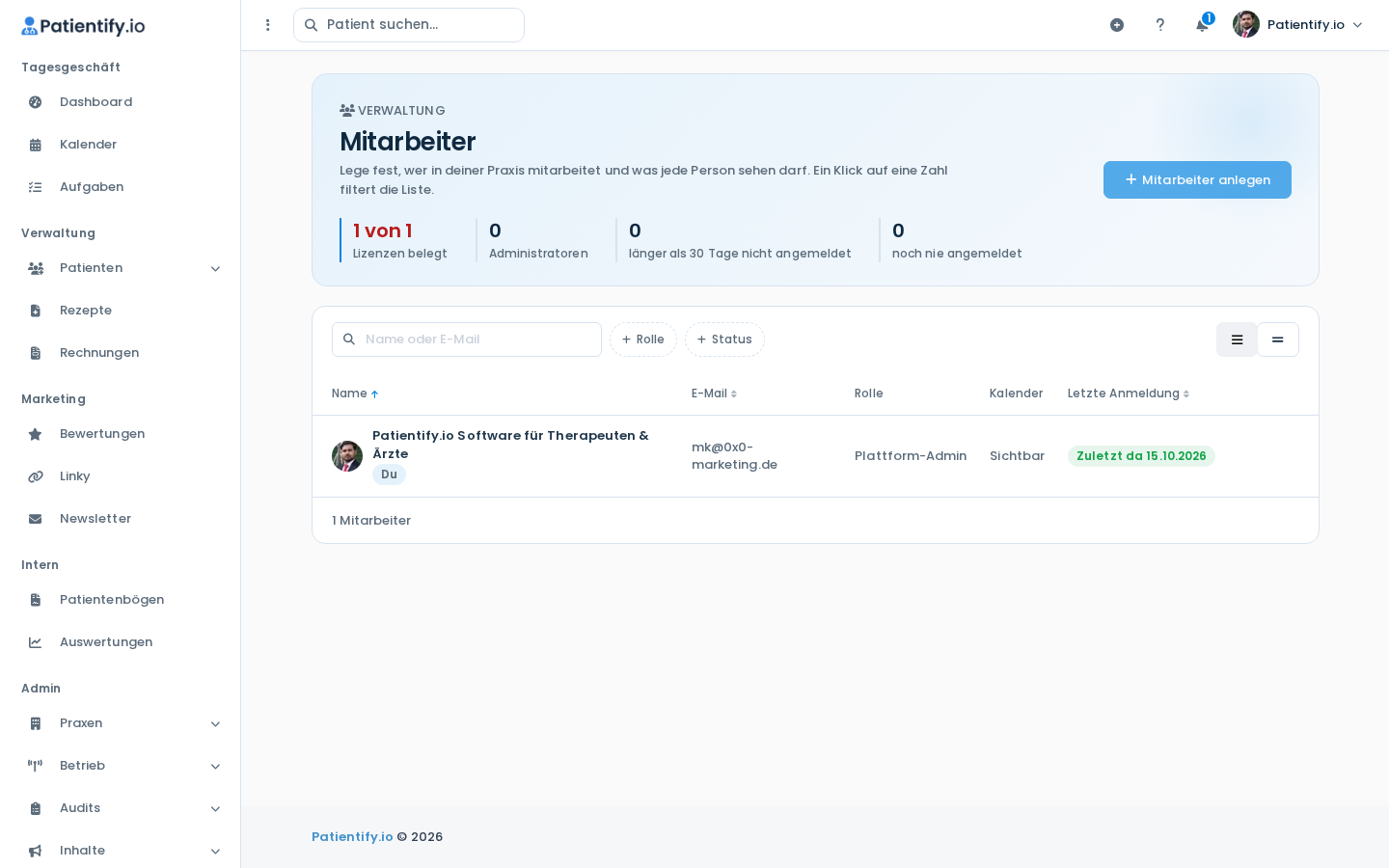Focus the 'Name oder E-Mail' filter field
Image resolution: width=1389 pixels, height=868 pixels.
(467, 339)
